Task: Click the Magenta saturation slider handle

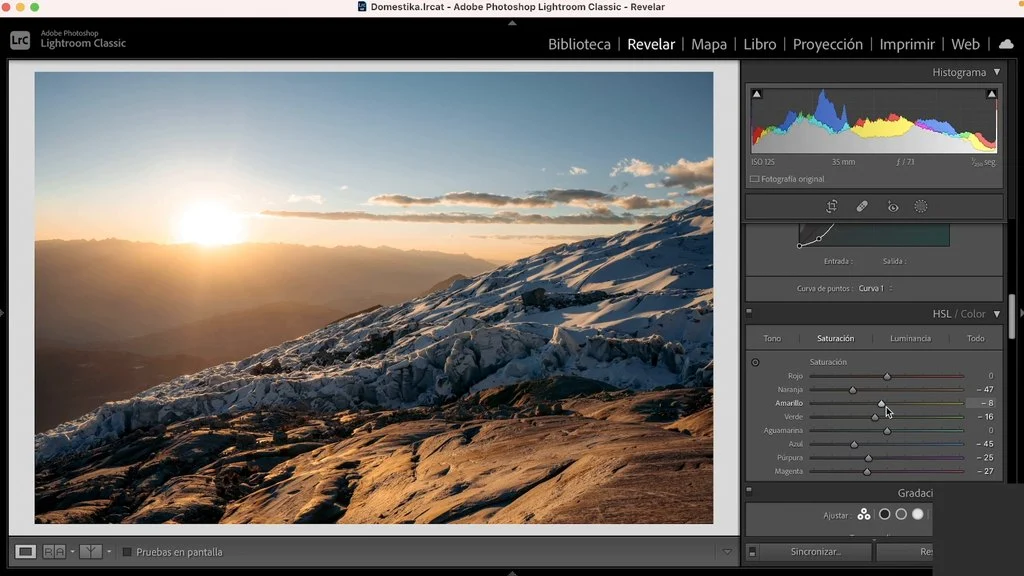Action: (x=867, y=472)
